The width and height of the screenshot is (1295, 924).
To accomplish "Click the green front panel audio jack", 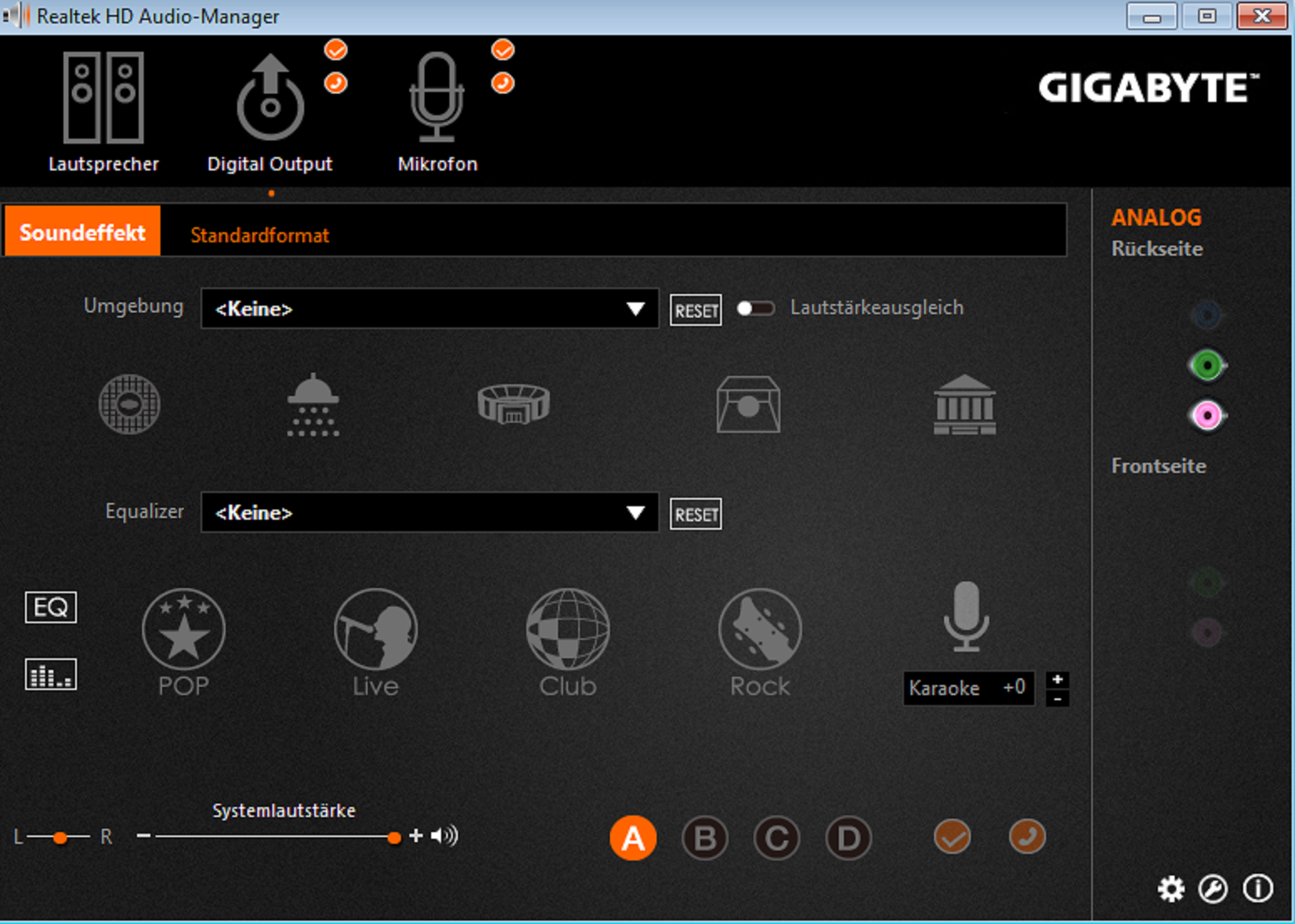I will [1206, 582].
